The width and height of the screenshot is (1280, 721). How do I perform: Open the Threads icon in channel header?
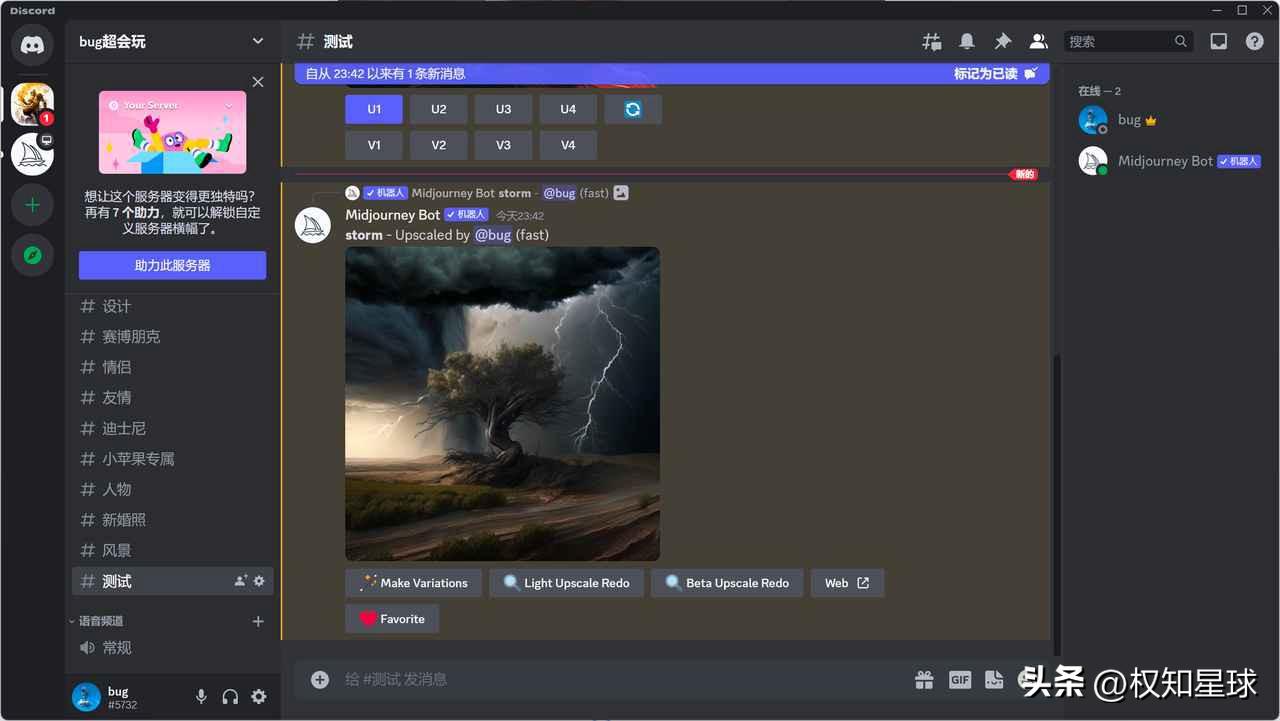[931, 41]
